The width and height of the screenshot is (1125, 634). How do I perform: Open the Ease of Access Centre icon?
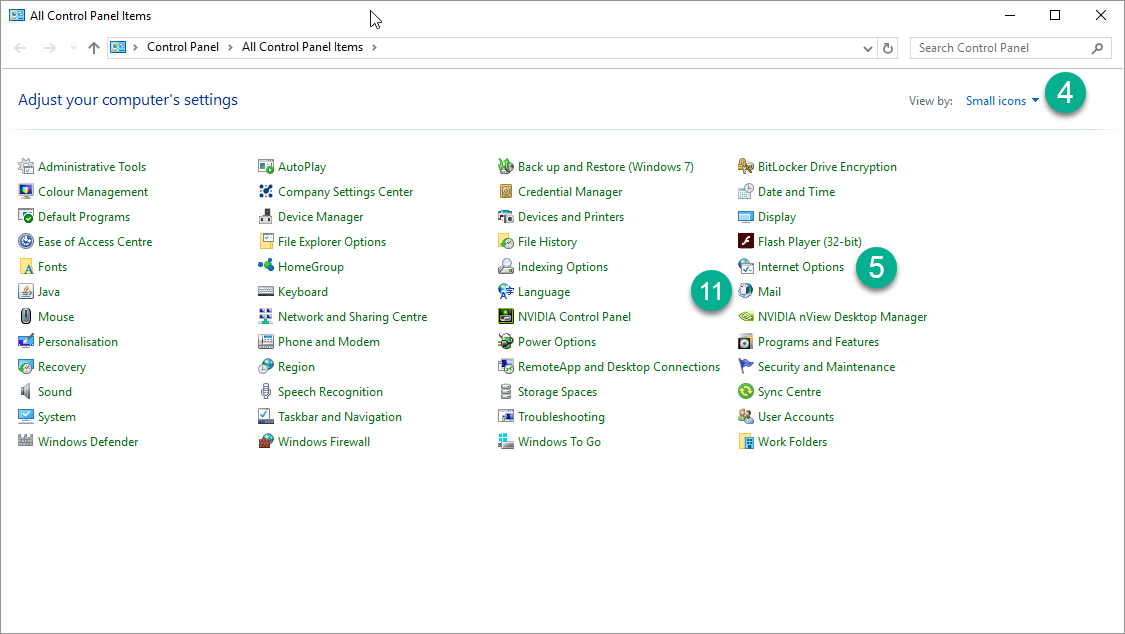(26, 242)
